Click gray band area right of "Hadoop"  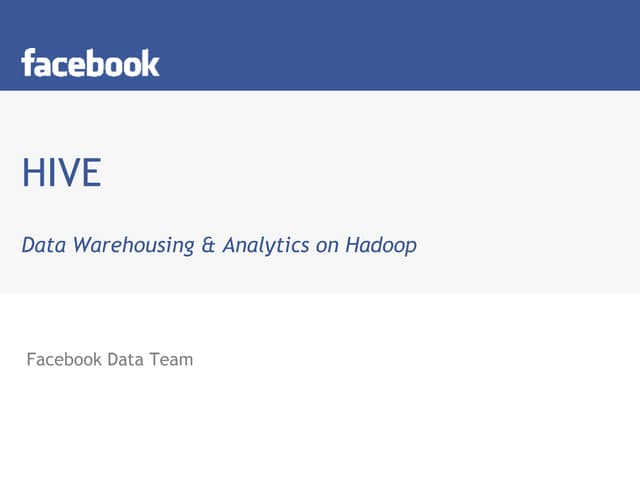click(x=530, y=245)
